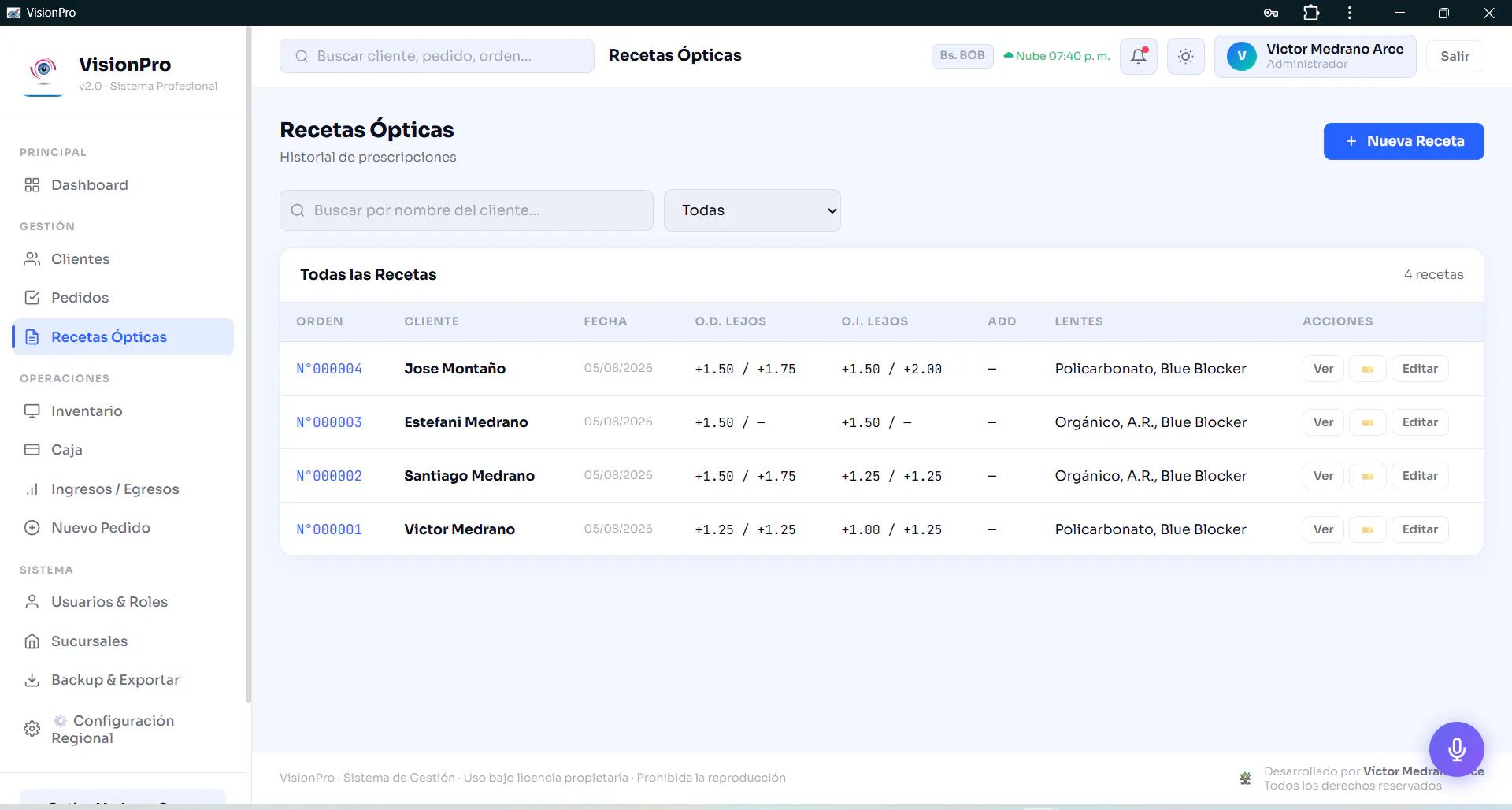Click Editar for Victor Medrano
Viewport: 1512px width, 810px height.
coord(1420,529)
